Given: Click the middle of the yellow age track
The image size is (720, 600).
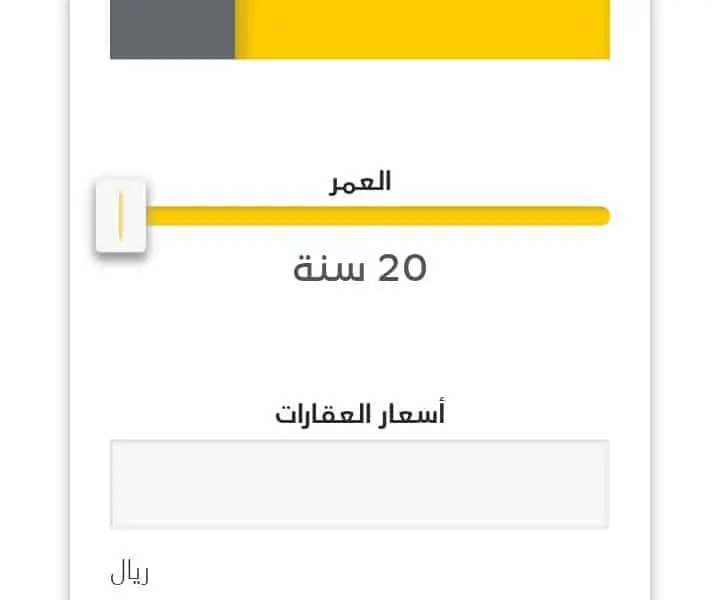Looking at the screenshot, I should (377, 216).
